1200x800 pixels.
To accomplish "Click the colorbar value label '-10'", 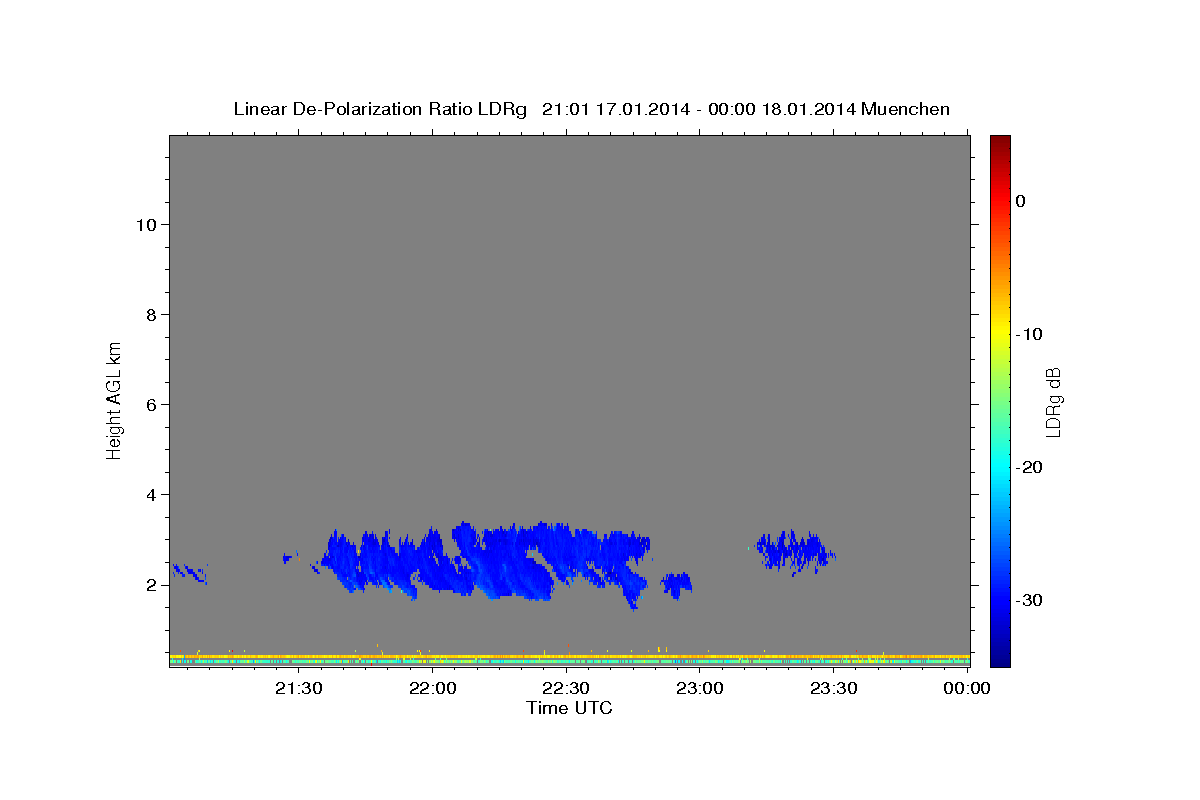I will coord(1029,334).
